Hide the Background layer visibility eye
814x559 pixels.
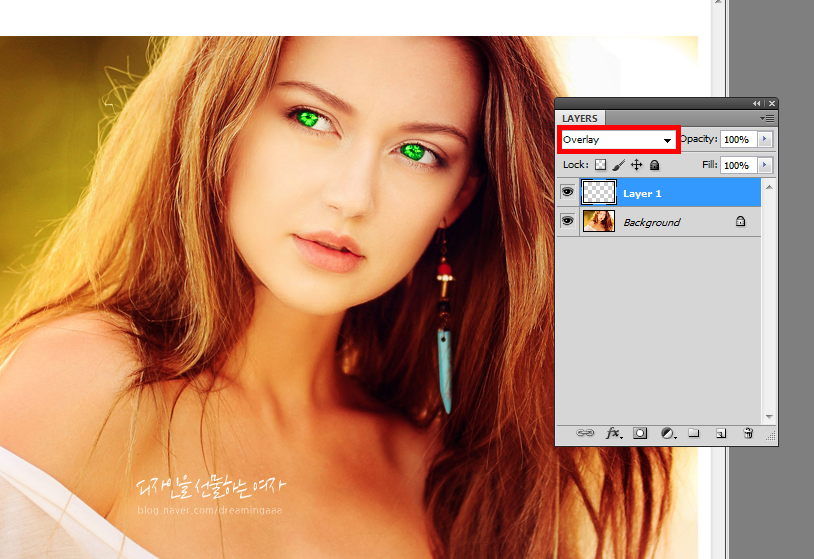pyautogui.click(x=567, y=221)
